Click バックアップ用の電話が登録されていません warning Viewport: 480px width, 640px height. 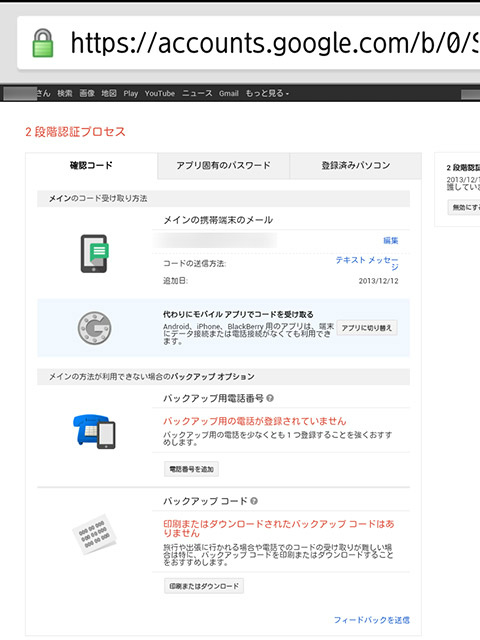pos(255,421)
